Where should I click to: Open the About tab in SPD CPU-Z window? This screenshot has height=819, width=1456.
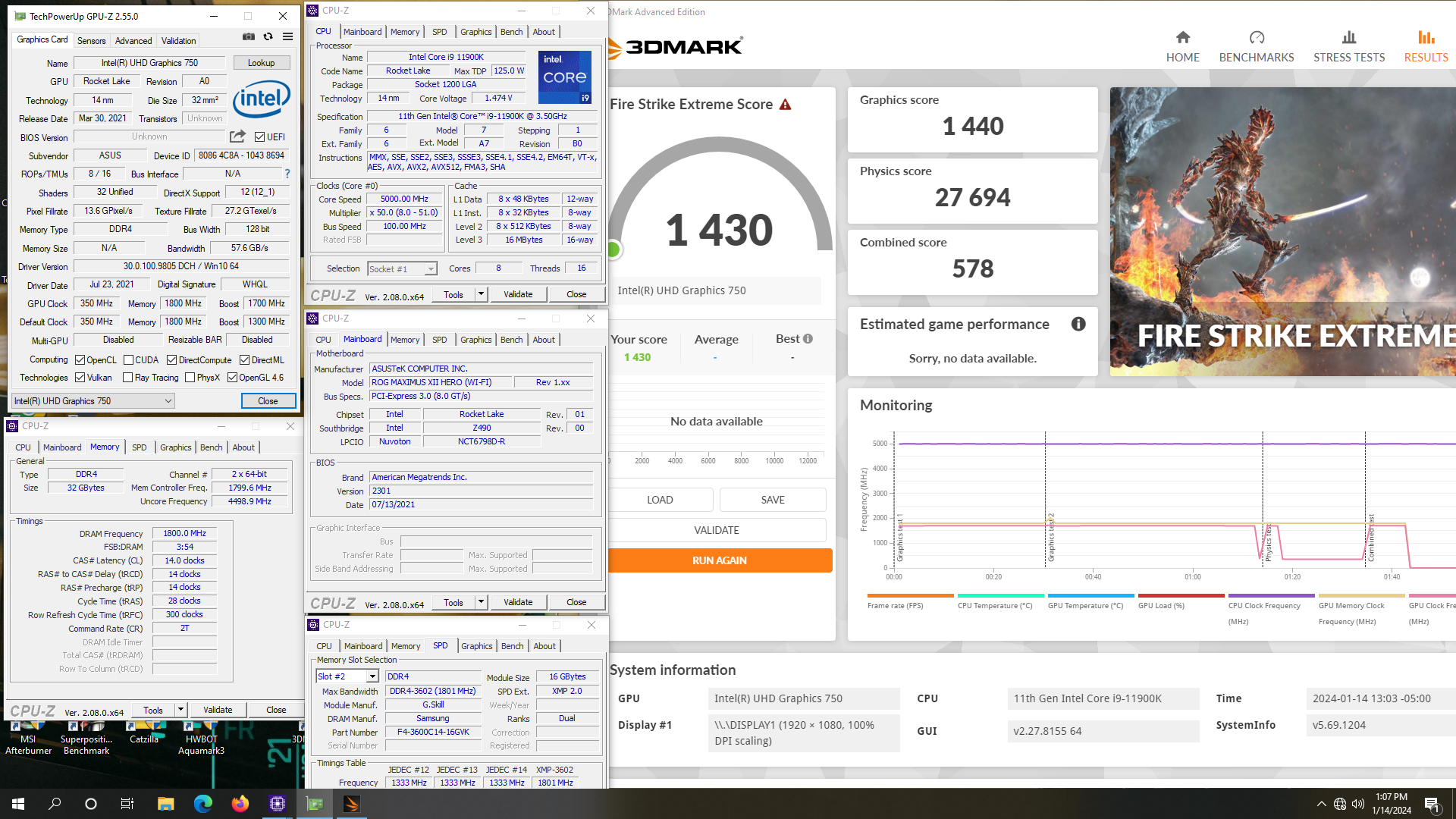[x=544, y=646]
